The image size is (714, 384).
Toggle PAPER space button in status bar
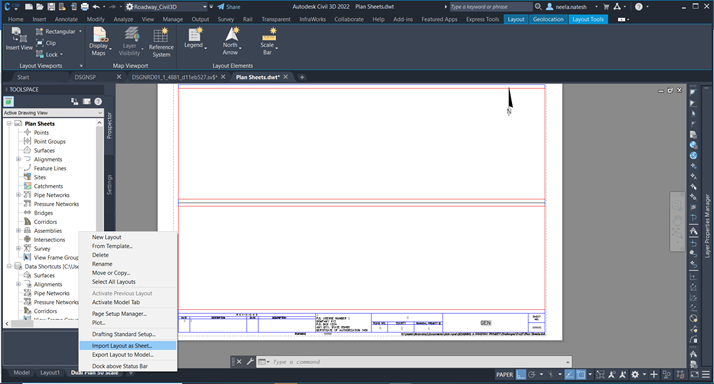coord(504,374)
